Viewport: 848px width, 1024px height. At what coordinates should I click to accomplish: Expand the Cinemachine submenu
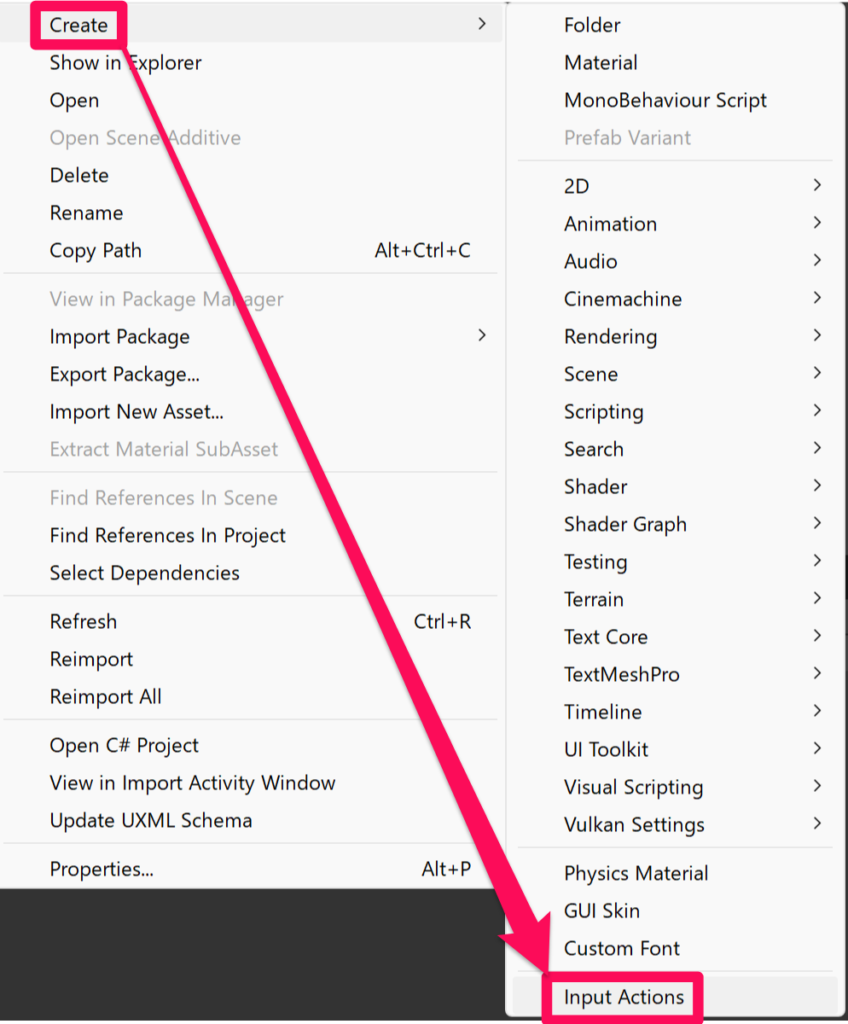[622, 299]
